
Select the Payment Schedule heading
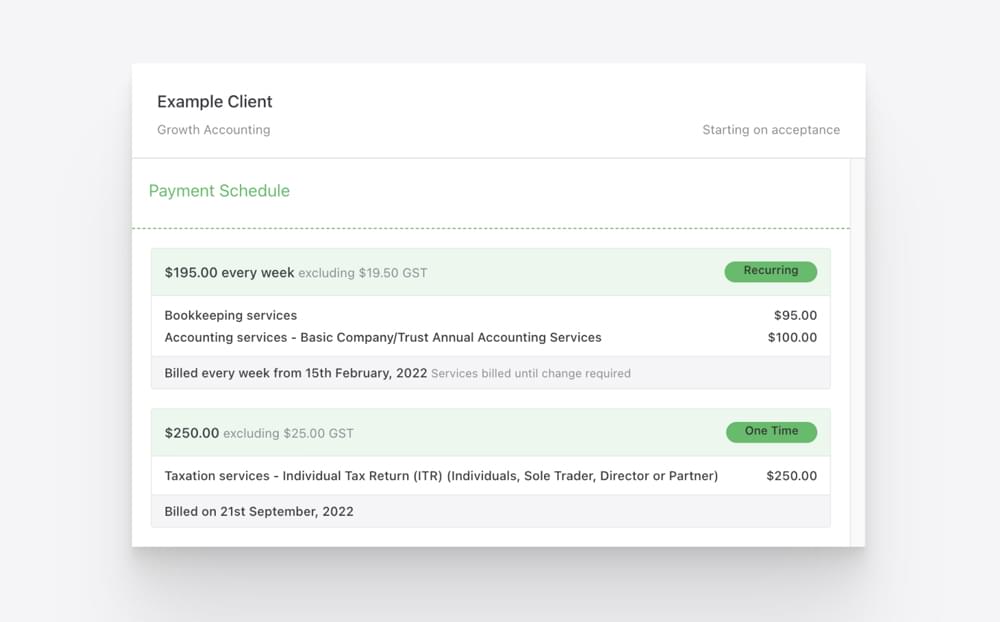point(219,190)
